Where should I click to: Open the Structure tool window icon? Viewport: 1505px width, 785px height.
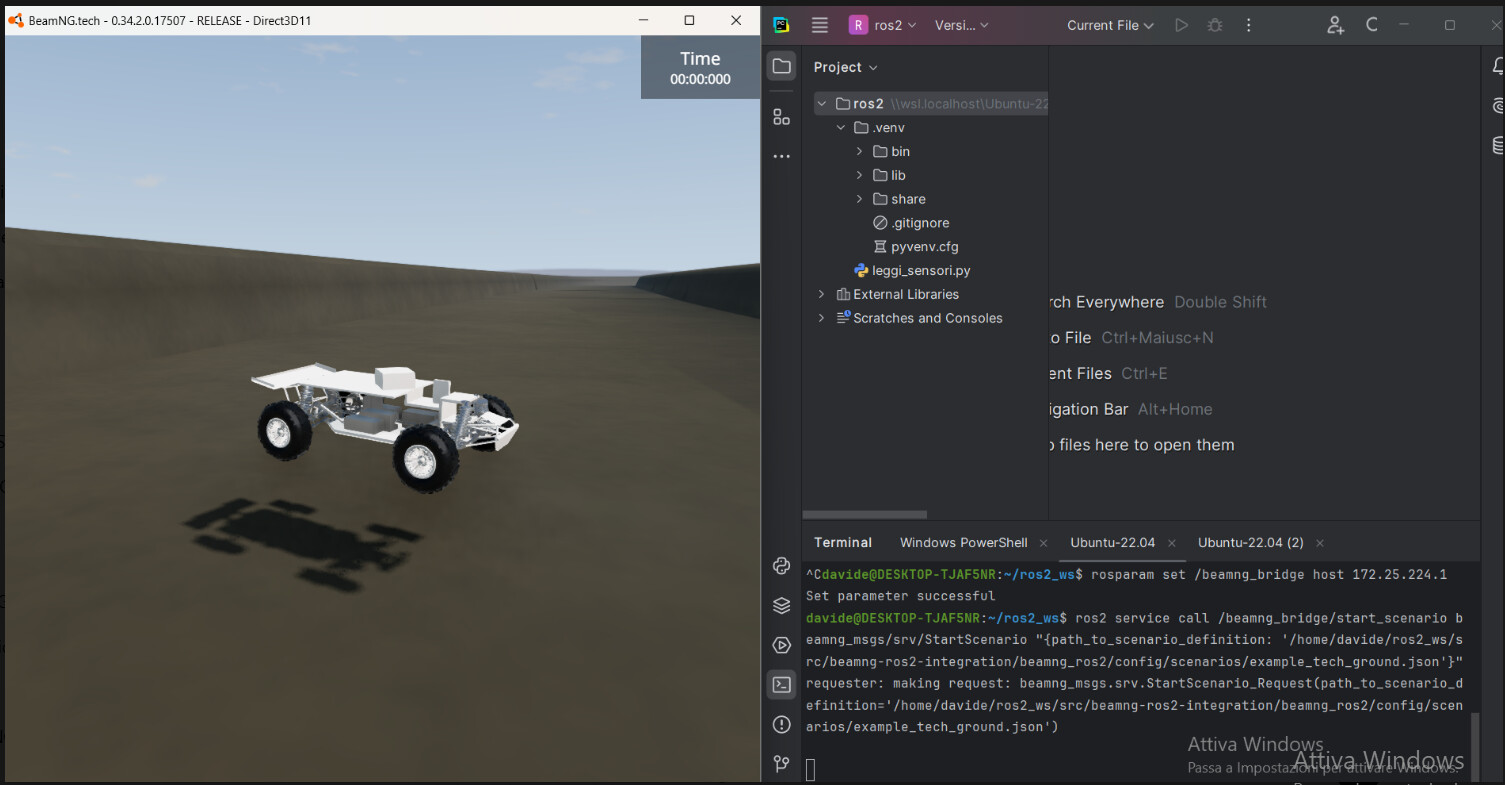(782, 117)
